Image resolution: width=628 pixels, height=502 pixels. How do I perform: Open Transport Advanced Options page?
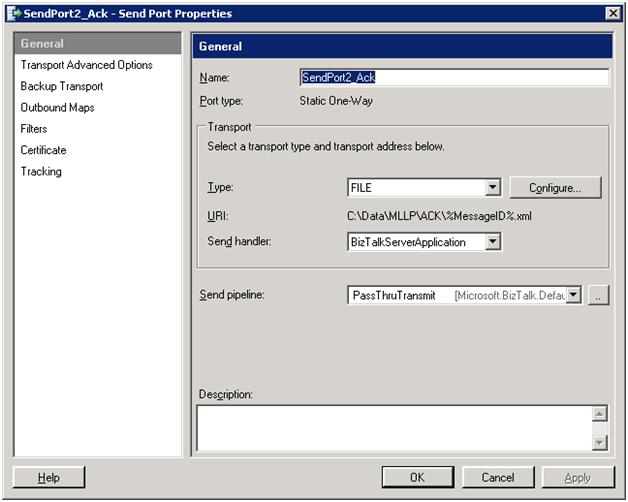coord(87,65)
